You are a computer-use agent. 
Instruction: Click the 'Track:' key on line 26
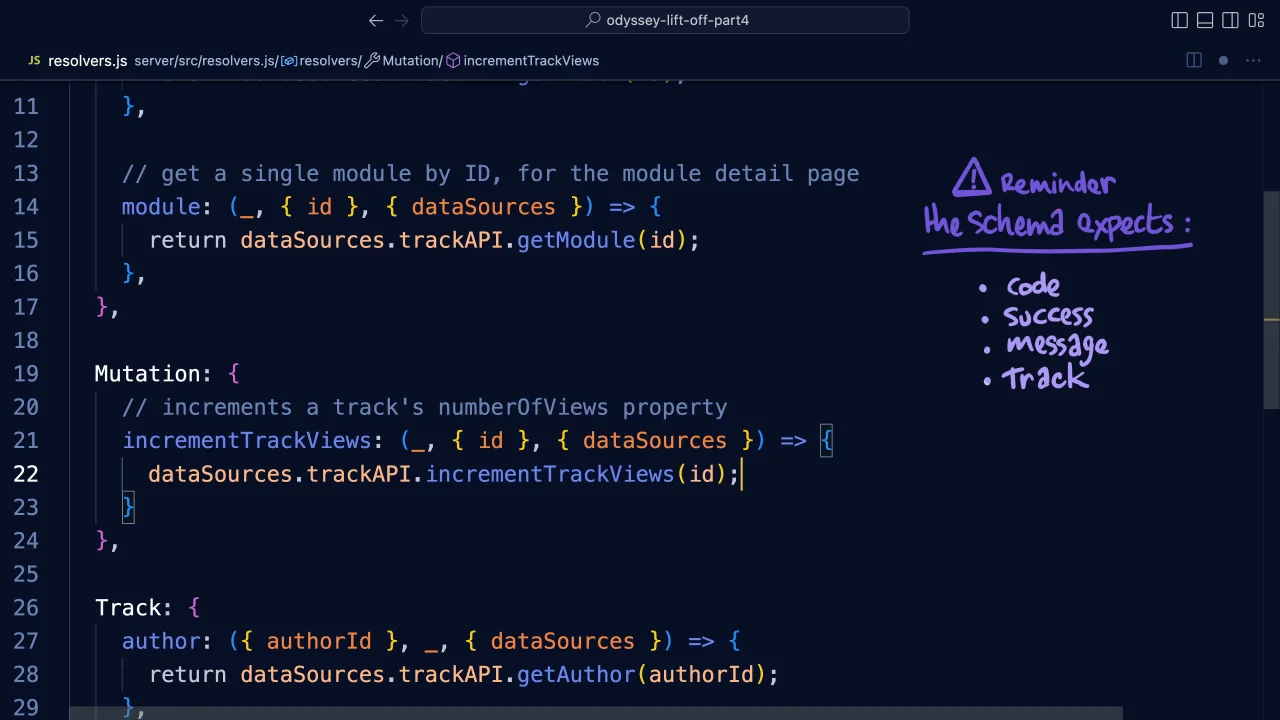coord(134,608)
